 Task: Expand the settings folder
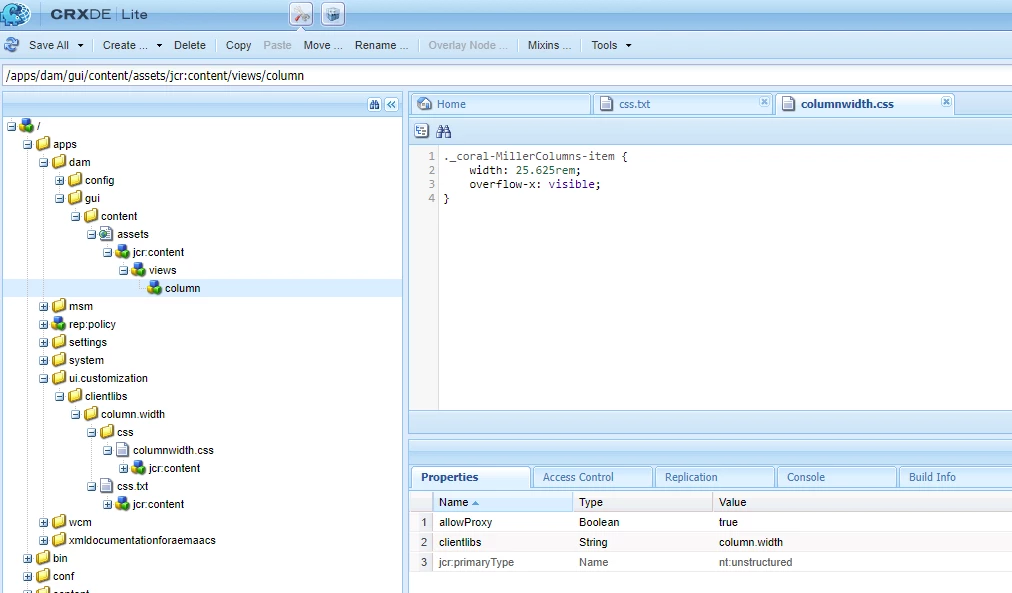(x=43, y=343)
